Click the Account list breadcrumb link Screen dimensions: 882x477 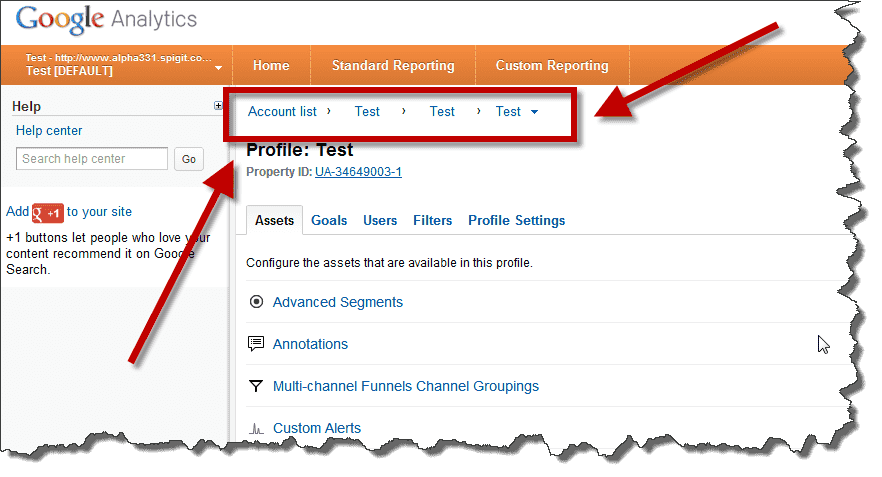click(x=282, y=111)
